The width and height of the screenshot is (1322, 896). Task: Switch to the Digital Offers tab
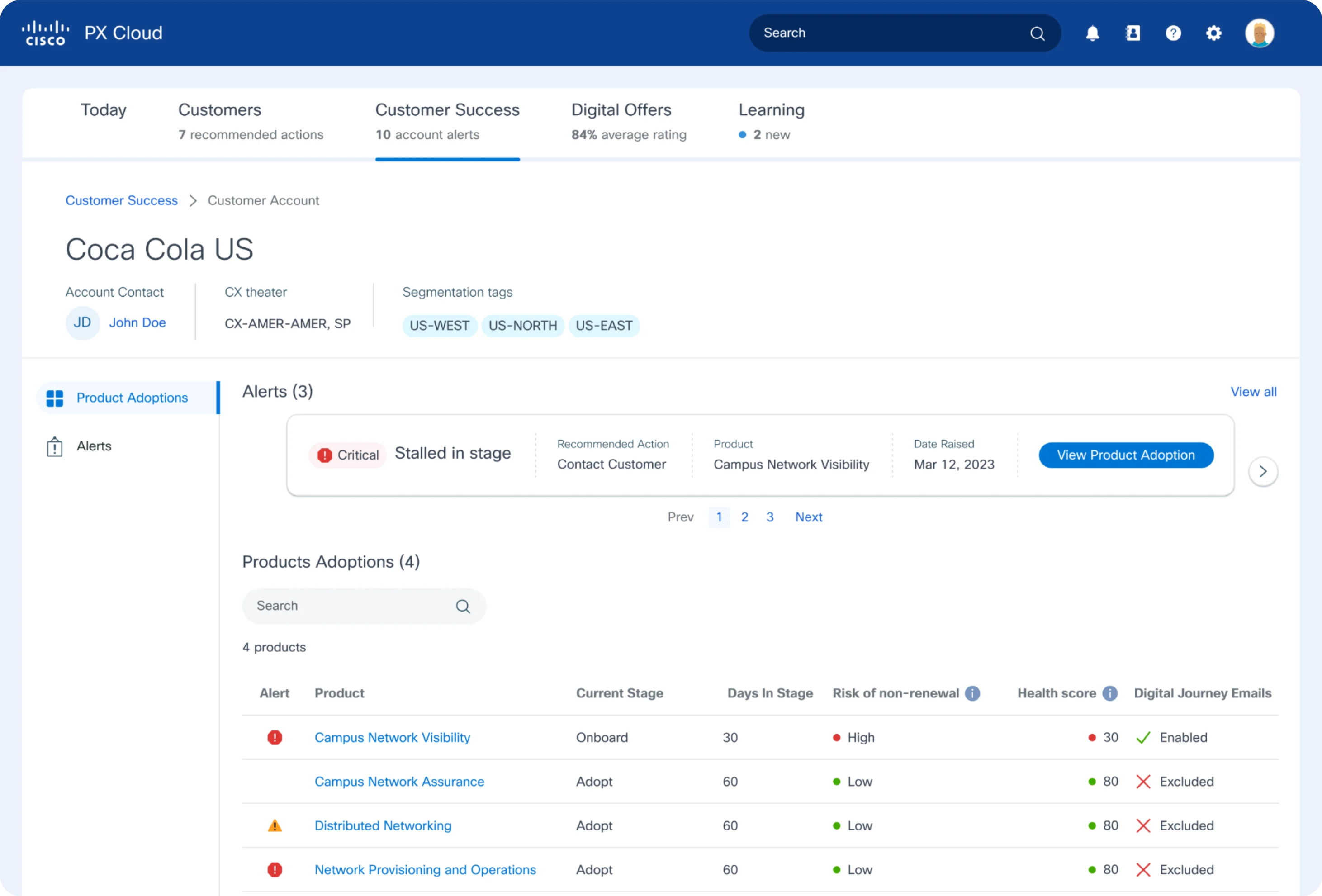click(x=629, y=121)
